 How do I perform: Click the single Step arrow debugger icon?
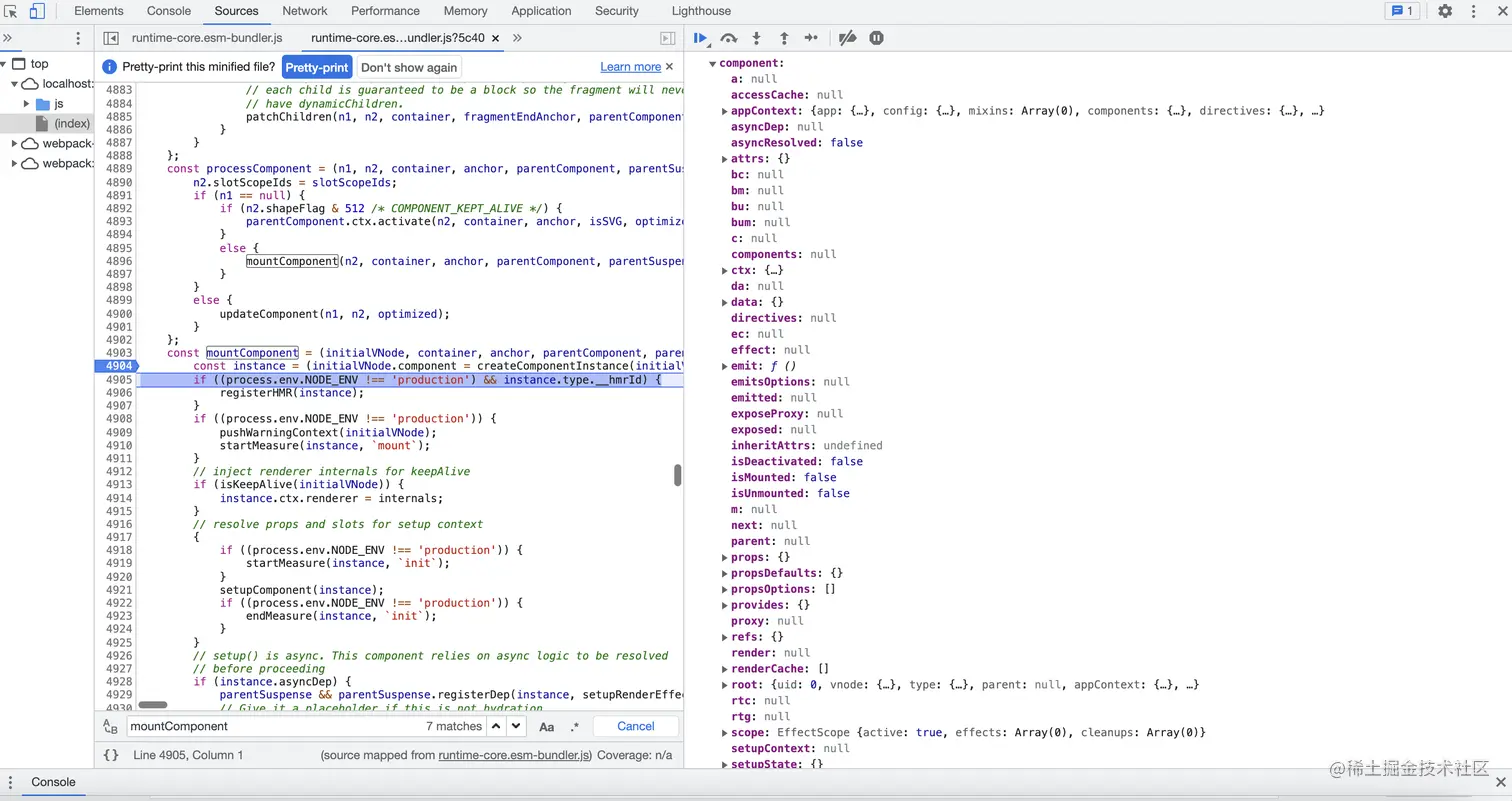click(x=811, y=38)
